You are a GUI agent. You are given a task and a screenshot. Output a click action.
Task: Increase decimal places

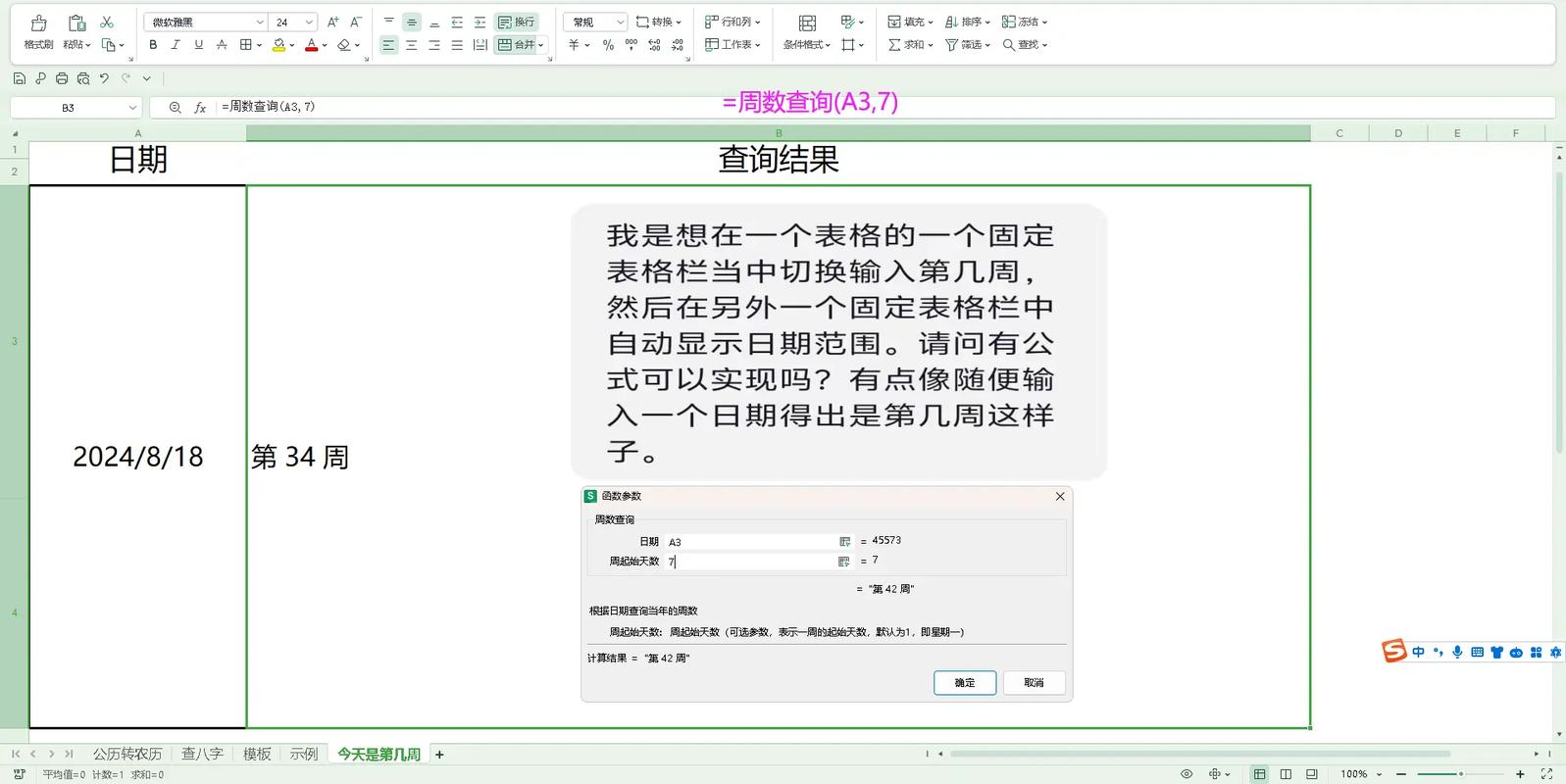[x=654, y=45]
